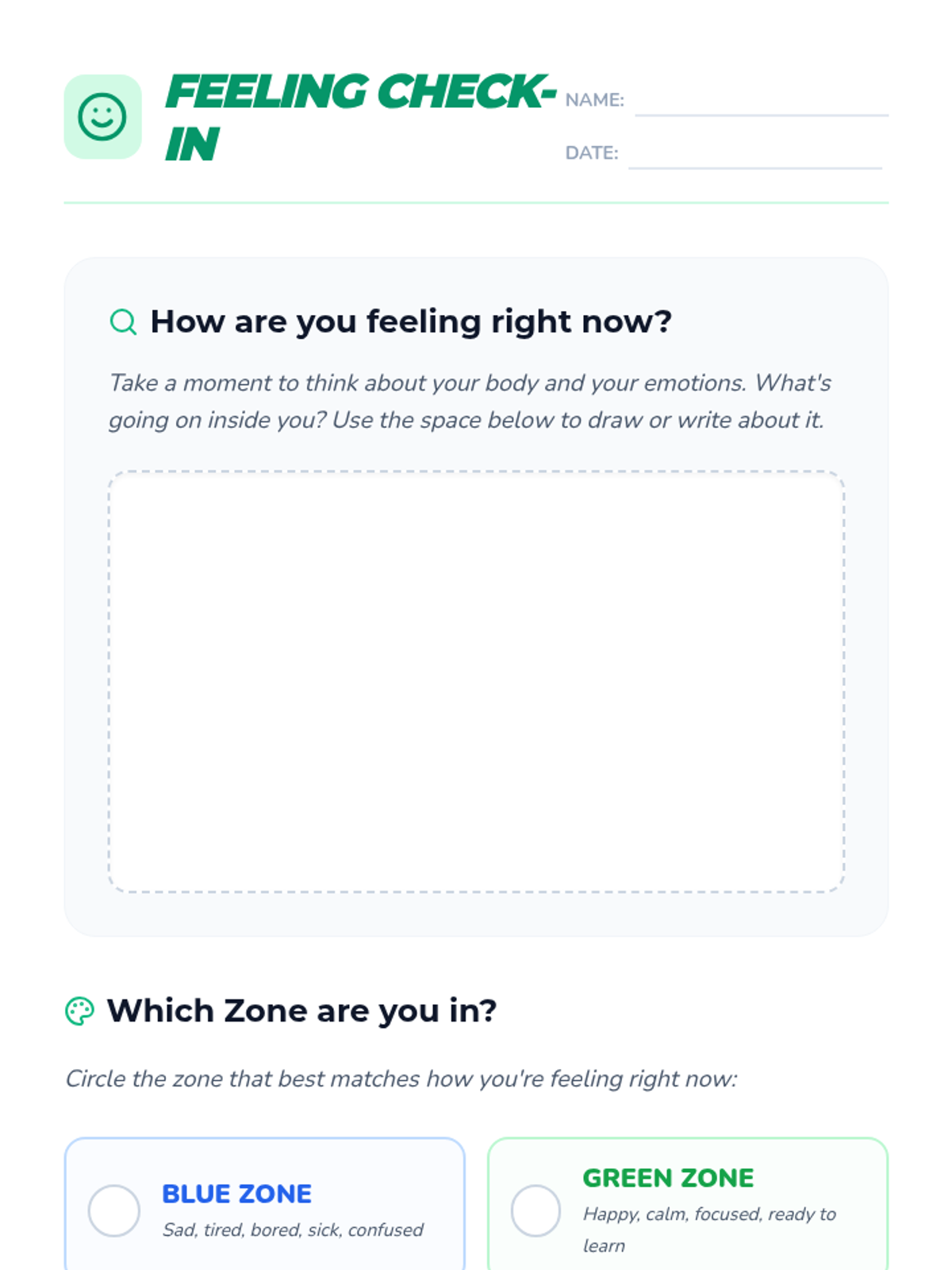Click the 'Take a moment to think' prompt
The height and width of the screenshot is (1270, 952).
tap(470, 401)
